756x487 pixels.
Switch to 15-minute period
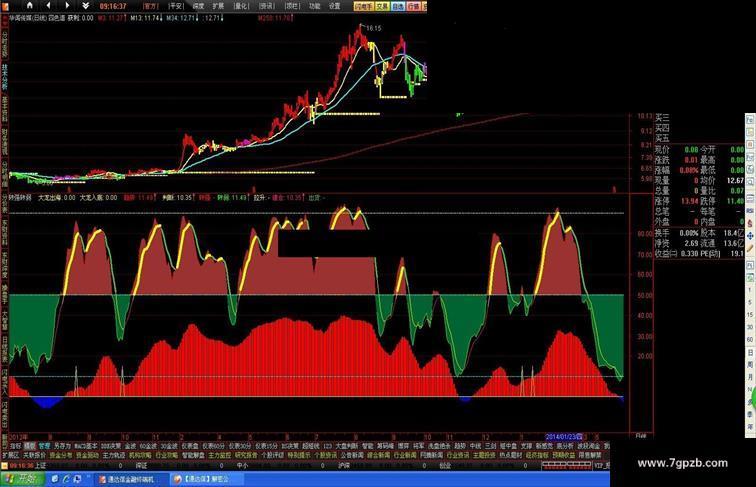click(x=750, y=315)
